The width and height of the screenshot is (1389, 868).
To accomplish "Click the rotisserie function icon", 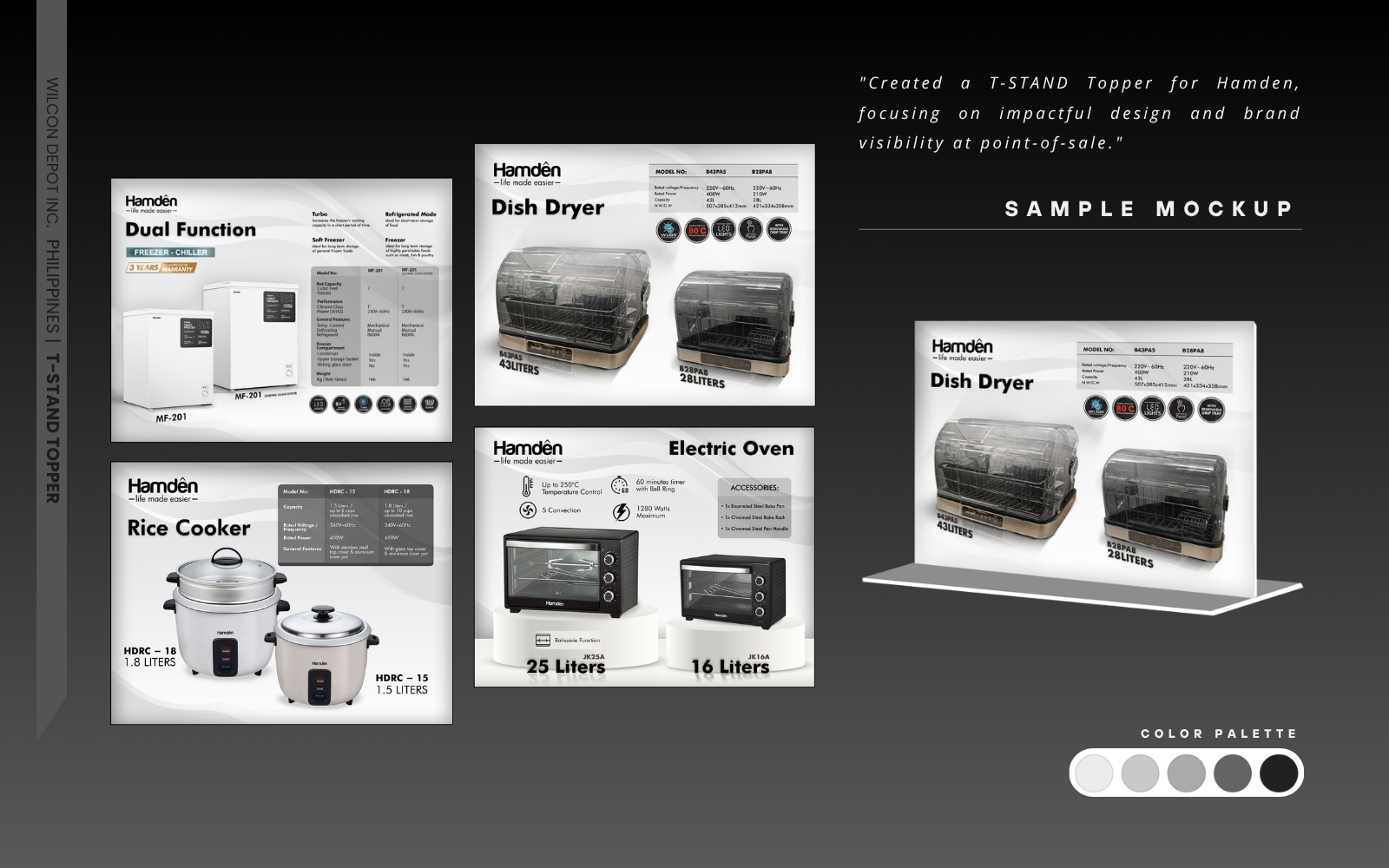I will pyautogui.click(x=544, y=640).
